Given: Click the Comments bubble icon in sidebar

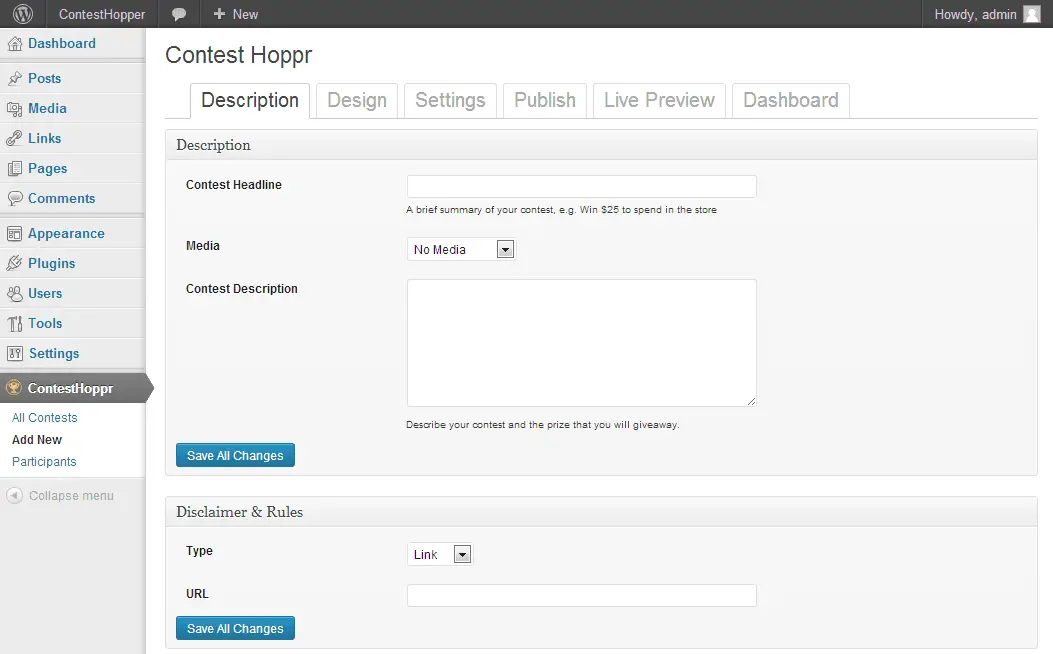Looking at the screenshot, I should (x=15, y=199).
